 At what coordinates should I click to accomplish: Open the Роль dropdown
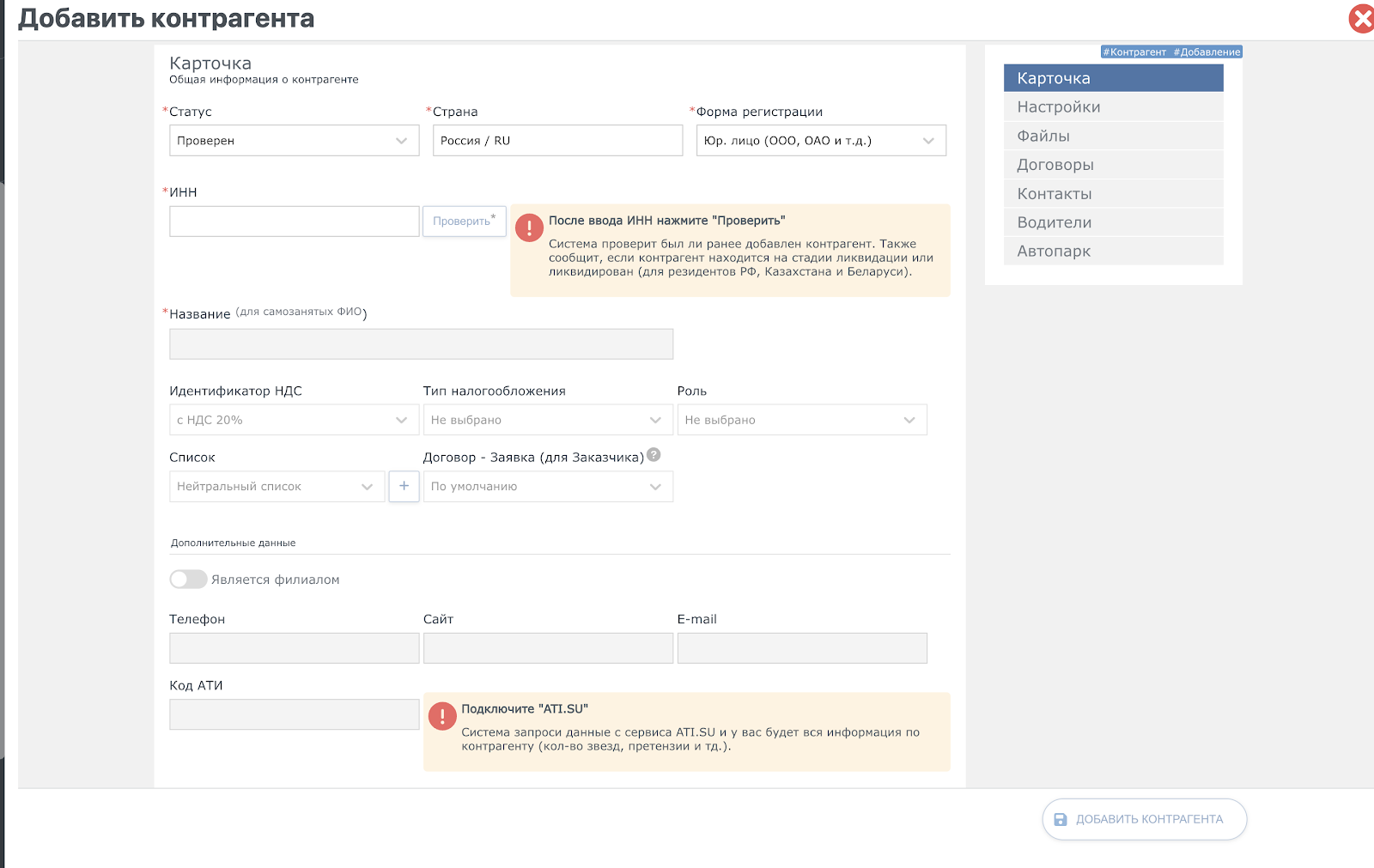(802, 420)
